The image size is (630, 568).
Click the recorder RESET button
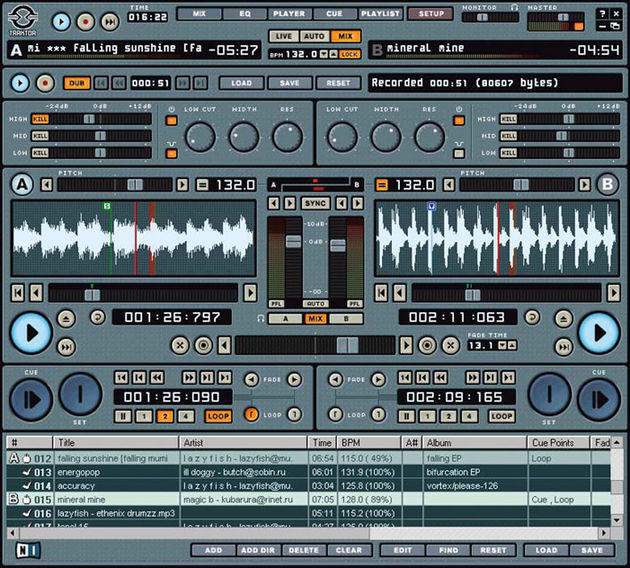click(x=338, y=83)
